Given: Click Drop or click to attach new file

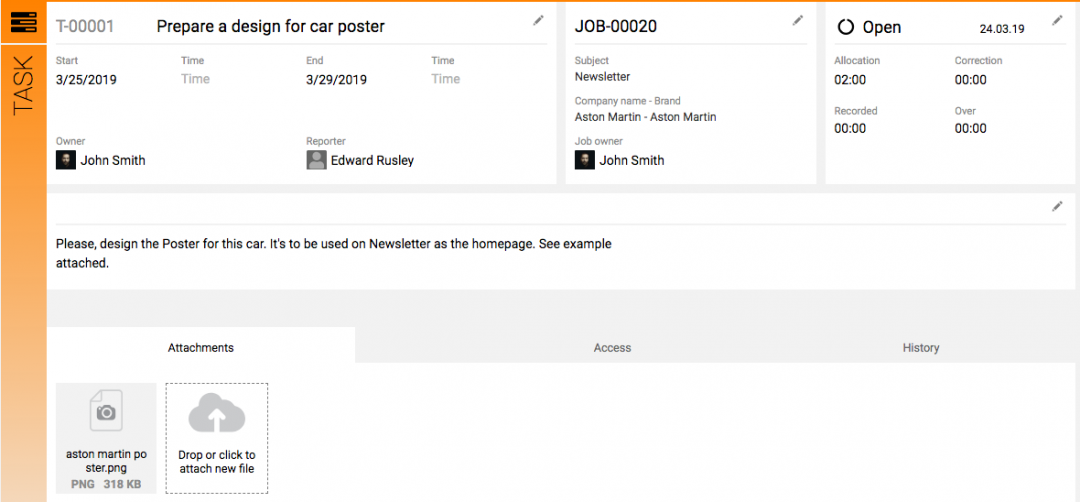Looking at the screenshot, I should pos(217,438).
